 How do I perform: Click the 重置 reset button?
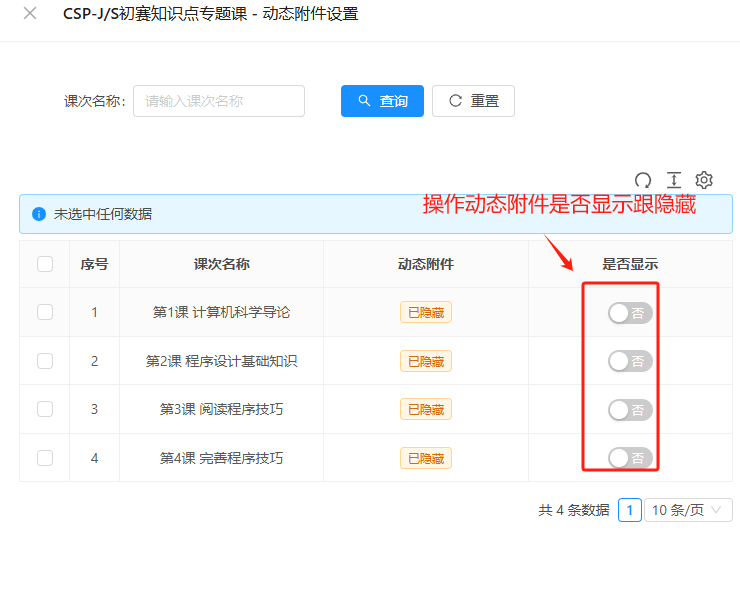pyautogui.click(x=473, y=101)
